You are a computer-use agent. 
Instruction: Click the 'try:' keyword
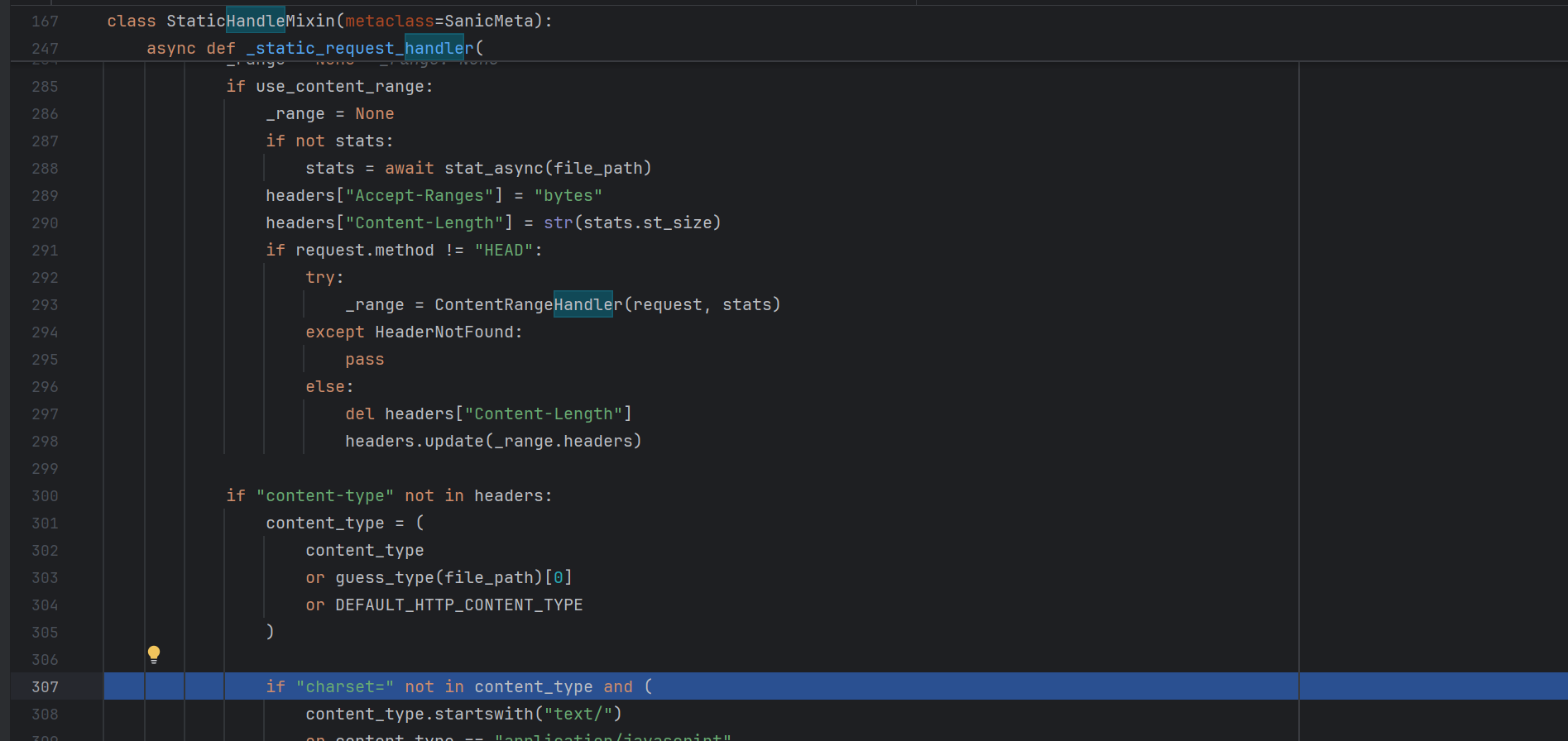[x=324, y=277]
